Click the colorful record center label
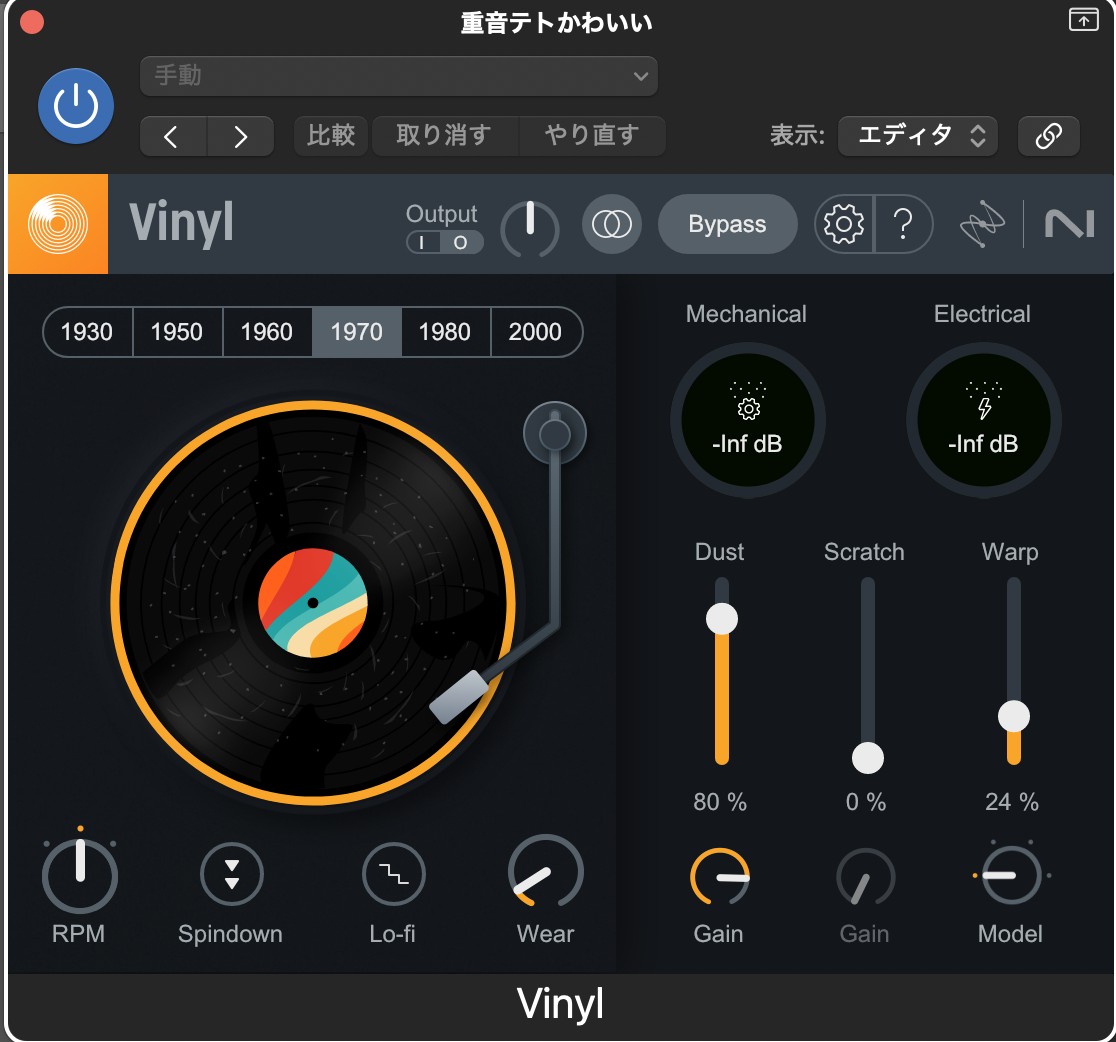The image size is (1116, 1042). 312,602
